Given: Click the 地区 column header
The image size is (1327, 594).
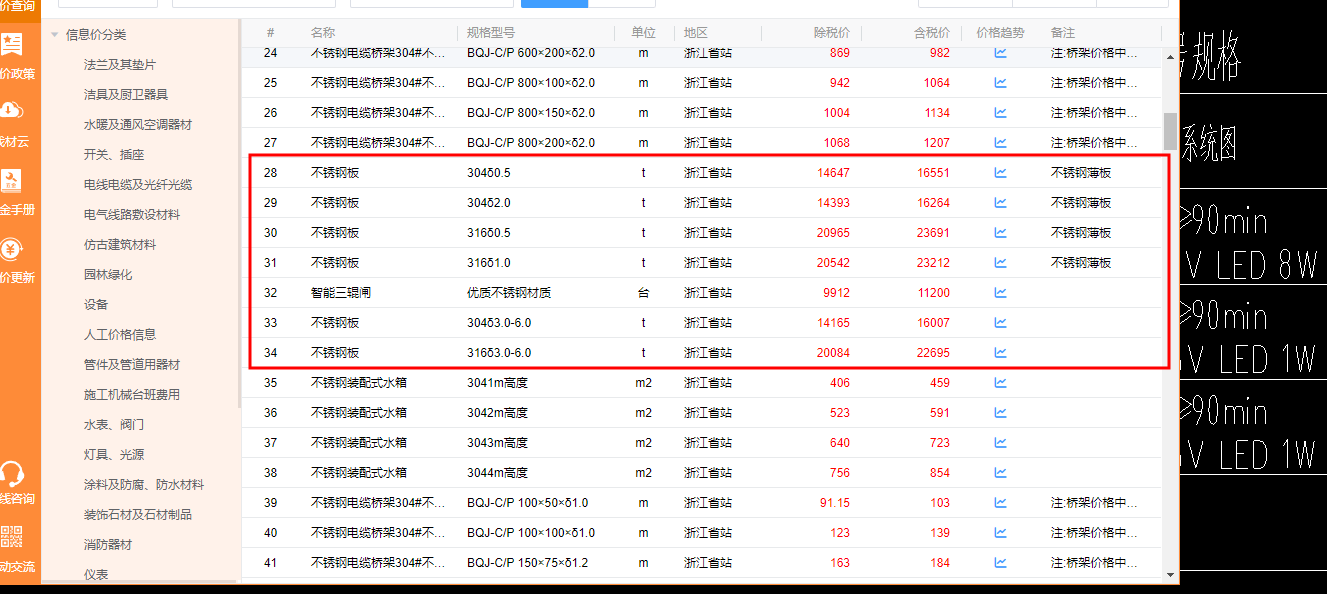Looking at the screenshot, I should (x=696, y=33).
